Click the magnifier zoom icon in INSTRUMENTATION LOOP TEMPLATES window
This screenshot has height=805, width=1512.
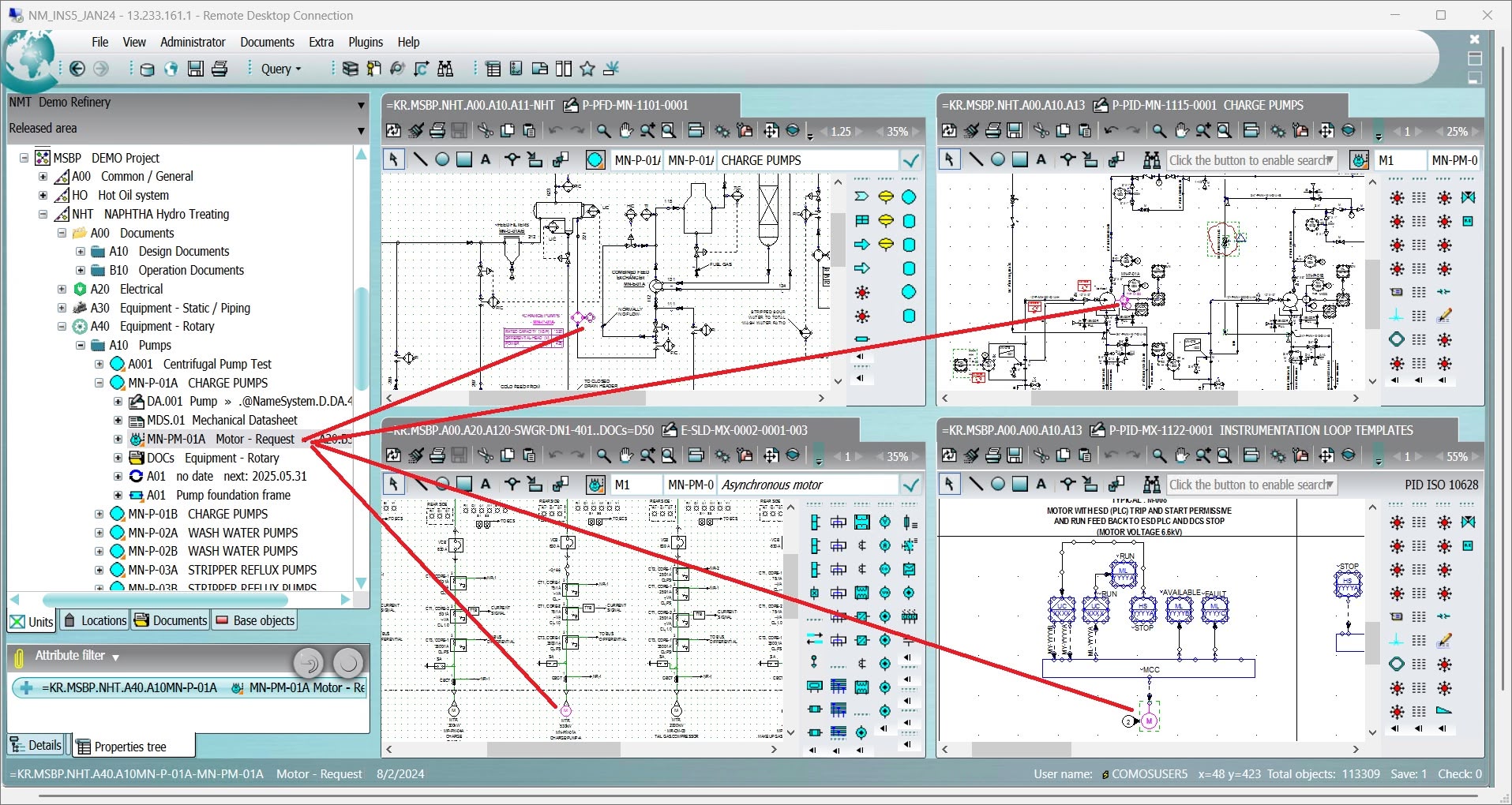[1158, 455]
